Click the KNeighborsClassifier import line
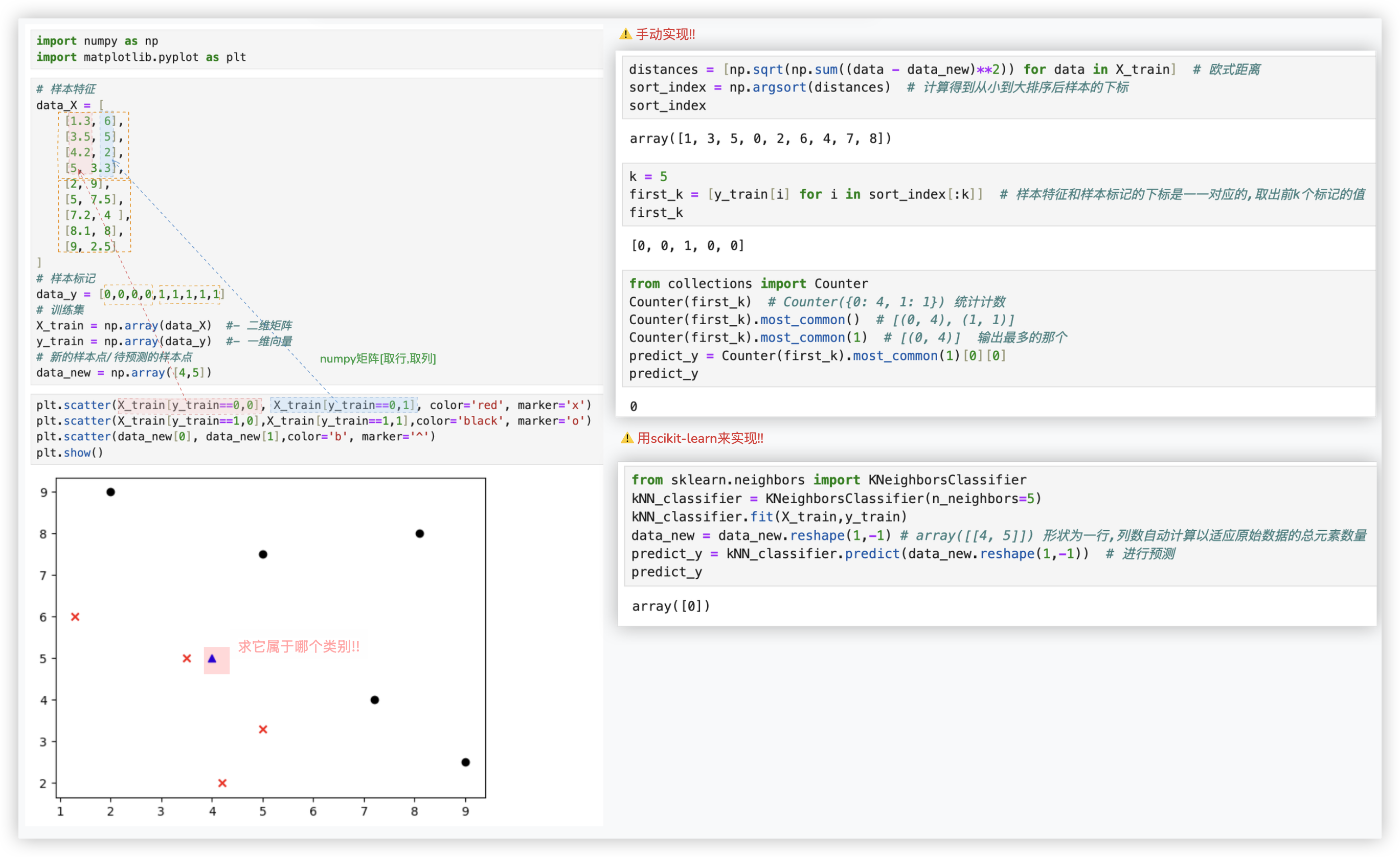 (828, 480)
